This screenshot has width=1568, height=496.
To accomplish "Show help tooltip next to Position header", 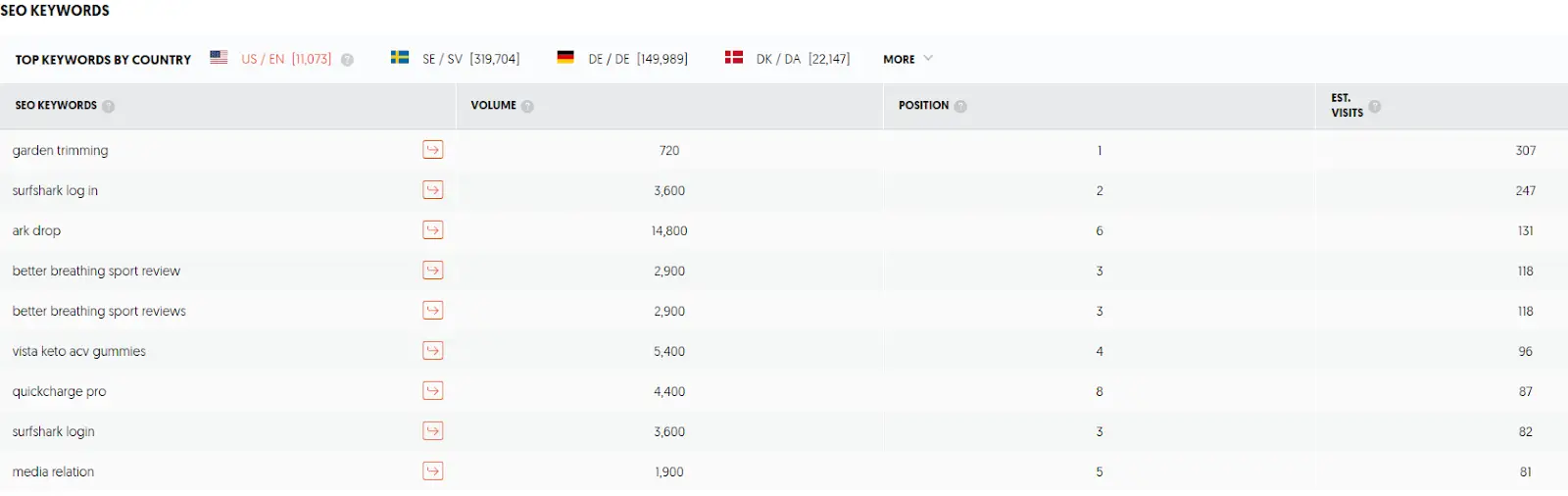I will (x=960, y=106).
